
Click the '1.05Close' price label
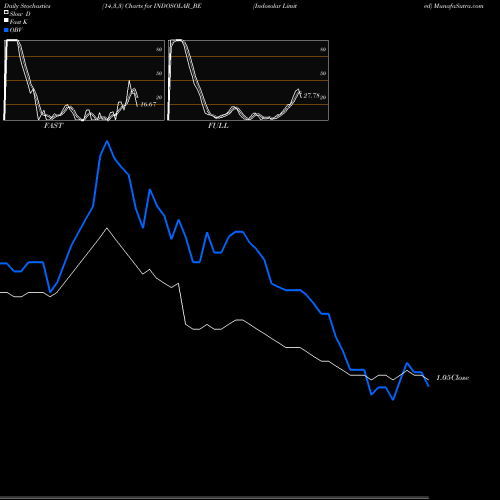(x=453, y=378)
